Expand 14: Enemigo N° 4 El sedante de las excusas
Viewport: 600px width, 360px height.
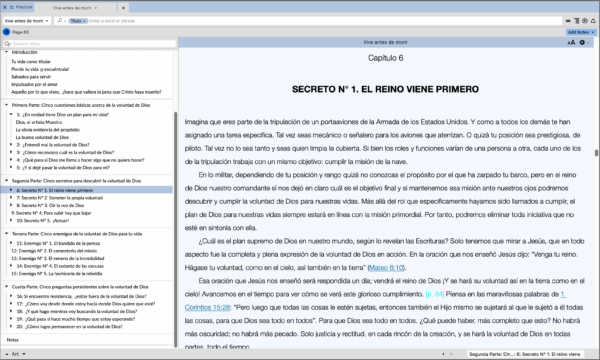pos(11,266)
